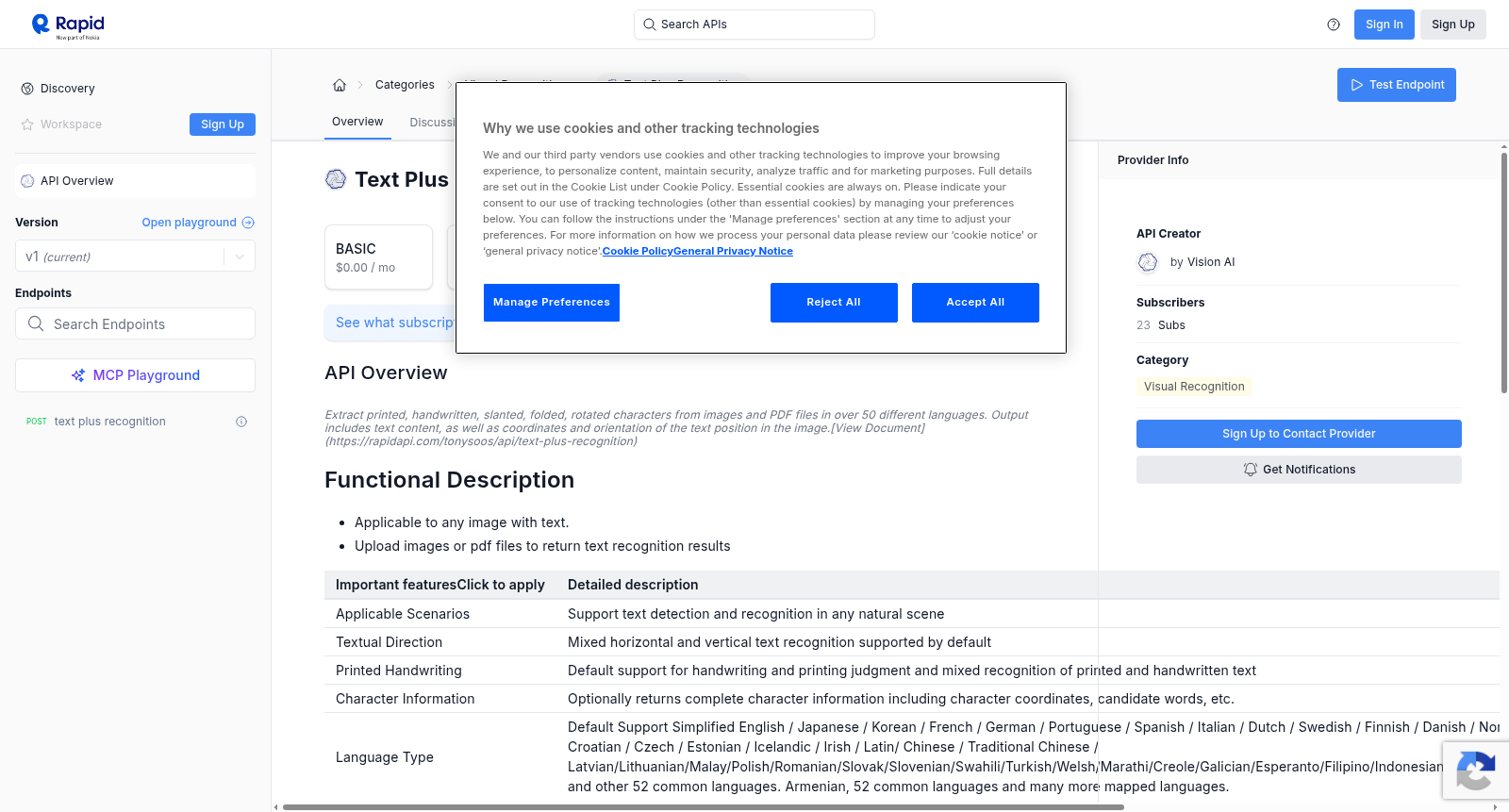The image size is (1509, 812).
Task: Click the sidebar Workspace Sign Up button
Action: (x=223, y=124)
